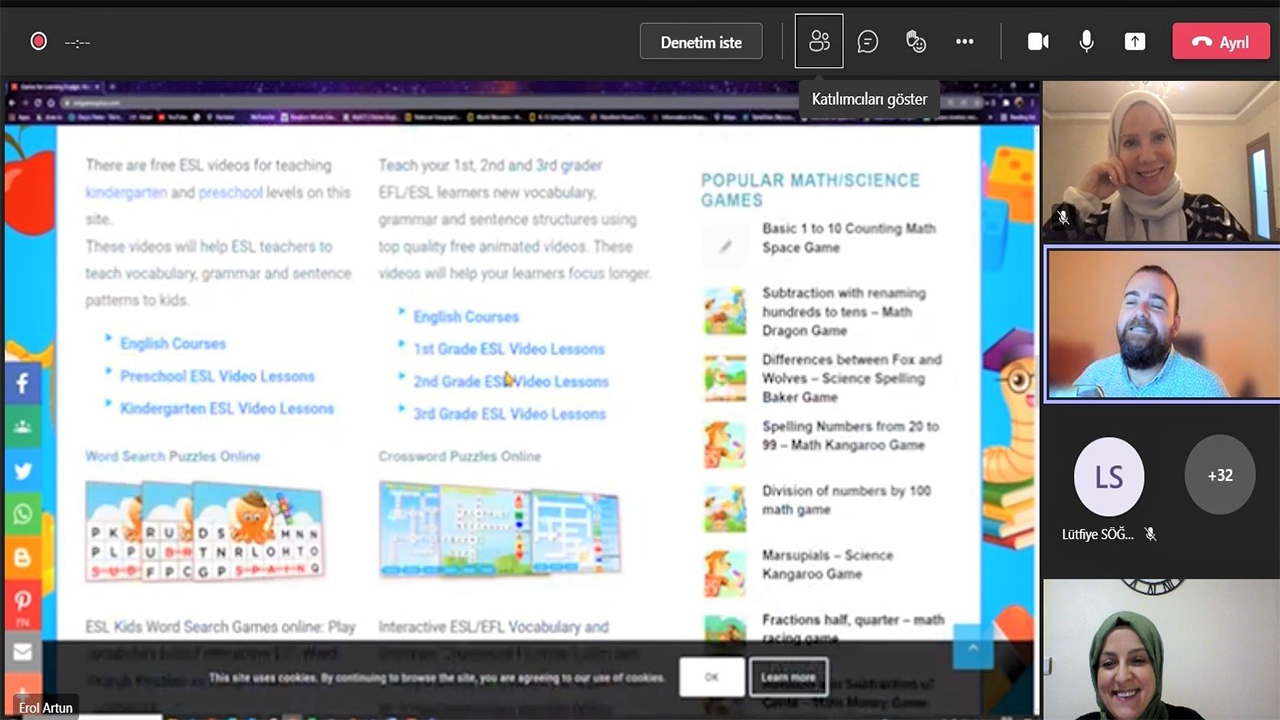
Task: Show the +32 additional participants
Action: point(1220,476)
